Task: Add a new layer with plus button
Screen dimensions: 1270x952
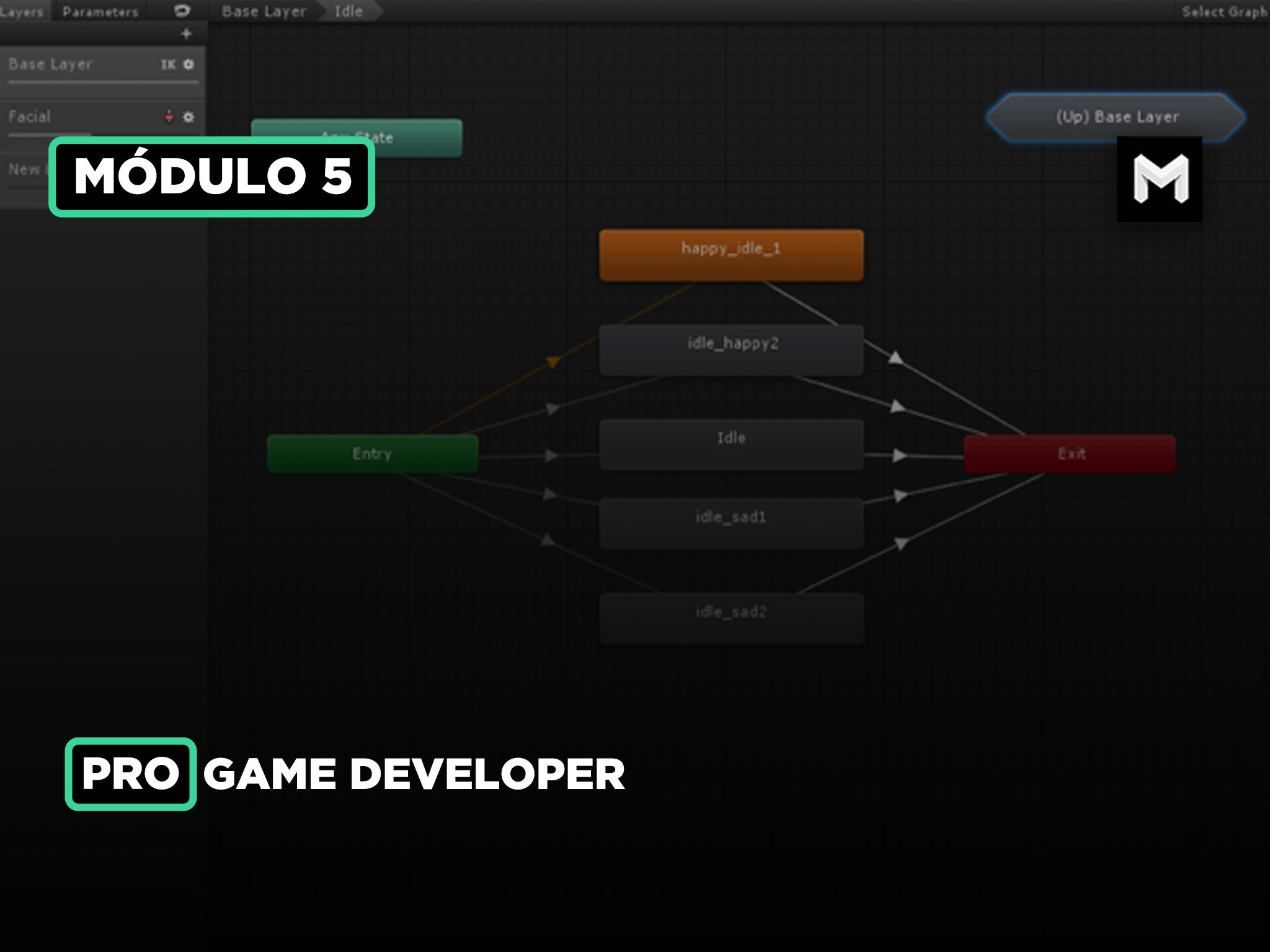Action: coord(186,33)
